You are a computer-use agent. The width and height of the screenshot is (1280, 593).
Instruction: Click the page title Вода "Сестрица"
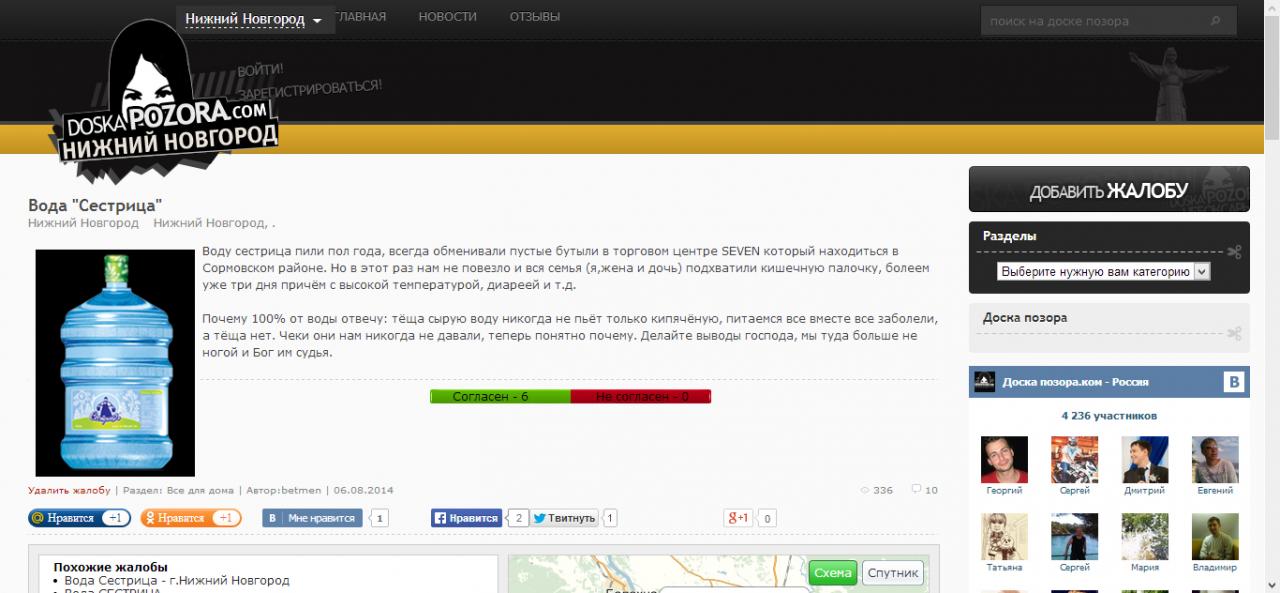coord(95,206)
